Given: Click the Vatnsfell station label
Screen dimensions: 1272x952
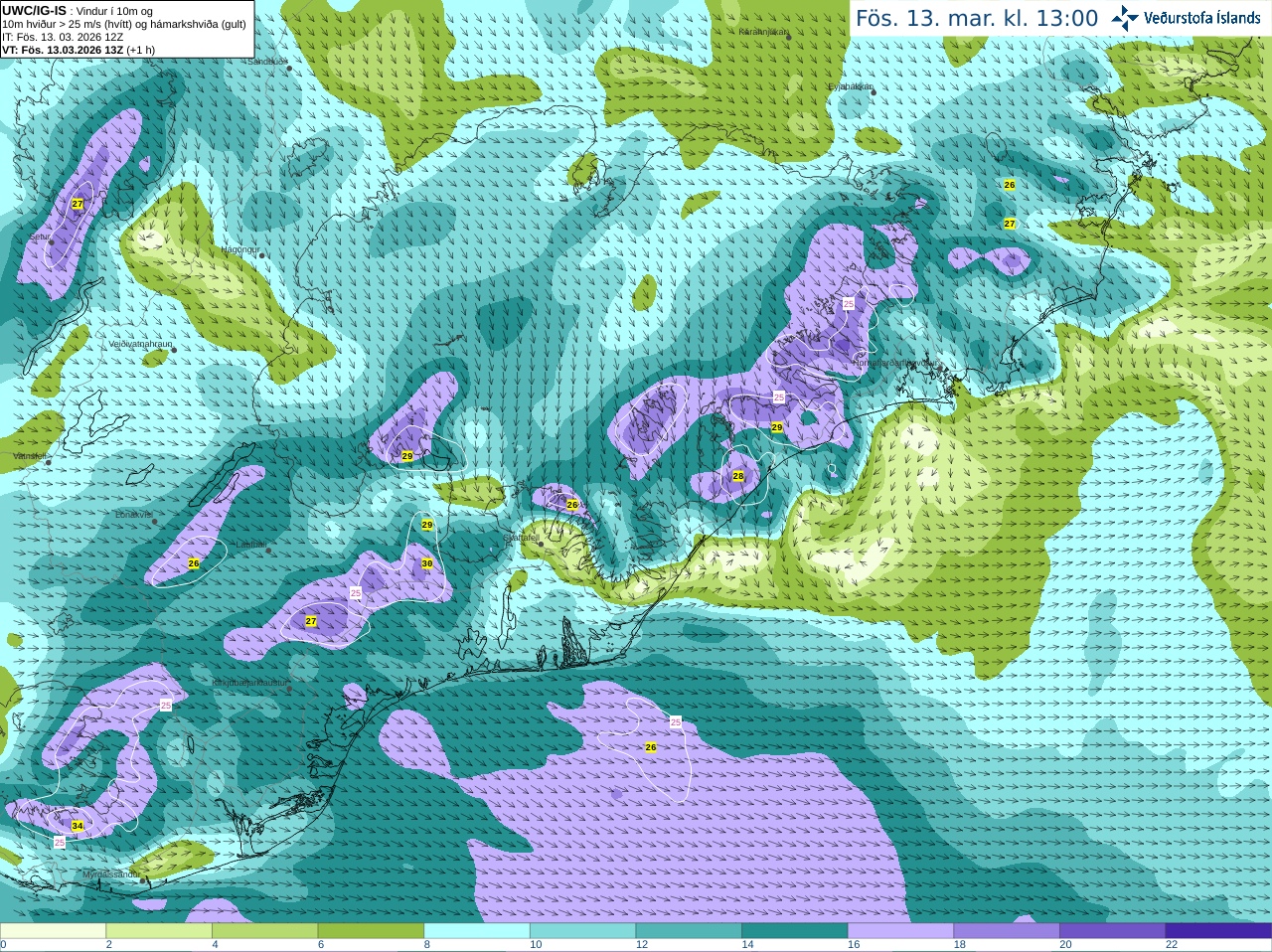Looking at the screenshot, I should [x=29, y=456].
